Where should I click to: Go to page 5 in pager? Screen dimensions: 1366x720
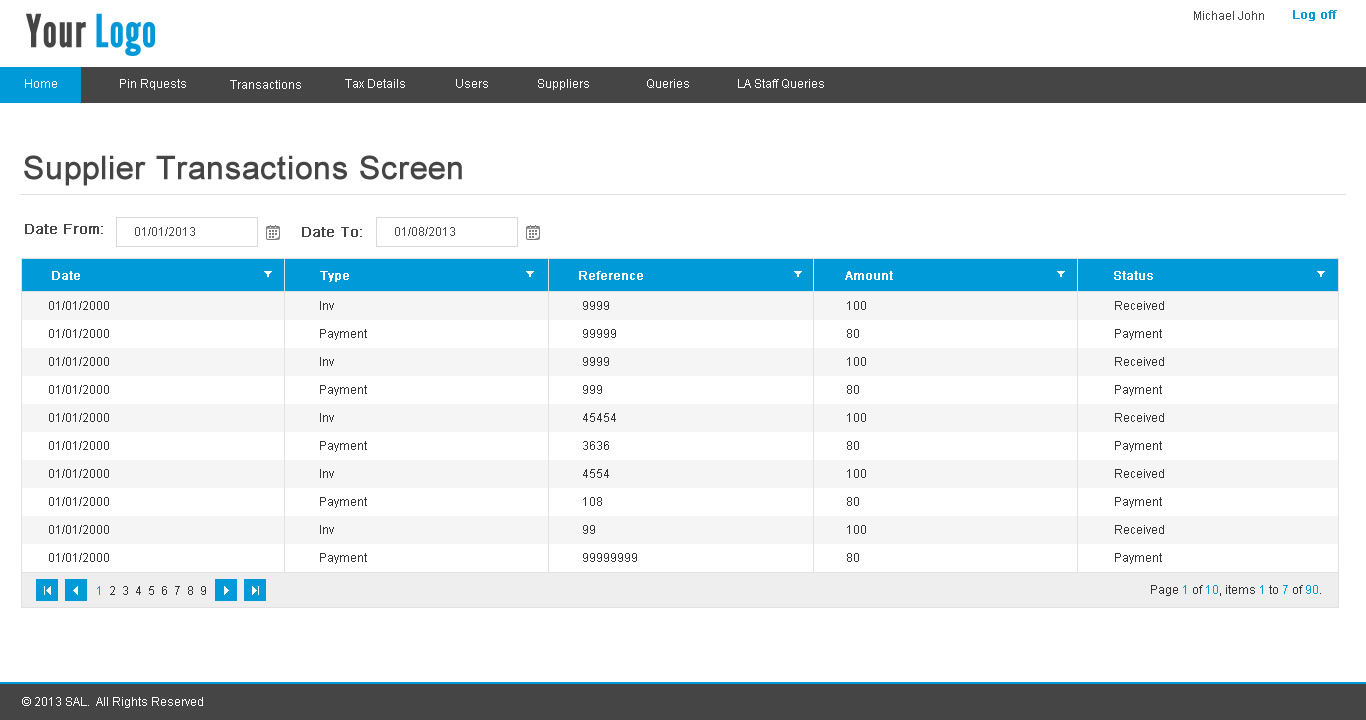point(152,591)
